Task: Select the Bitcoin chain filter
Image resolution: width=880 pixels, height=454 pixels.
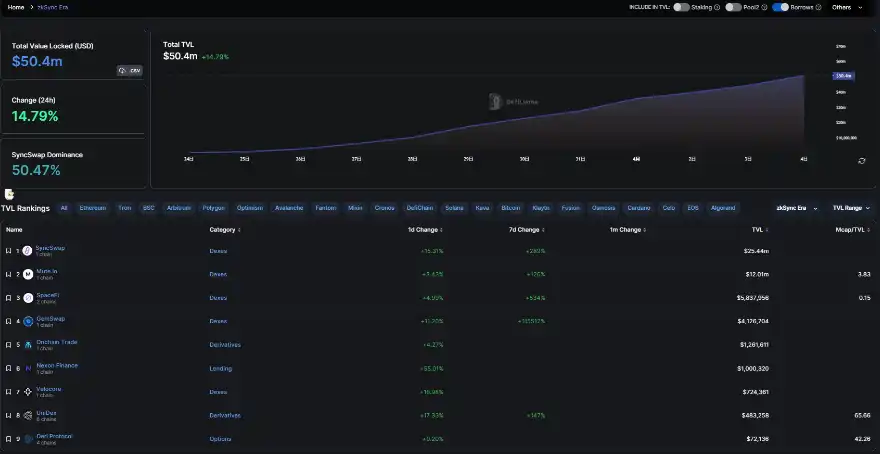Action: click(x=511, y=208)
